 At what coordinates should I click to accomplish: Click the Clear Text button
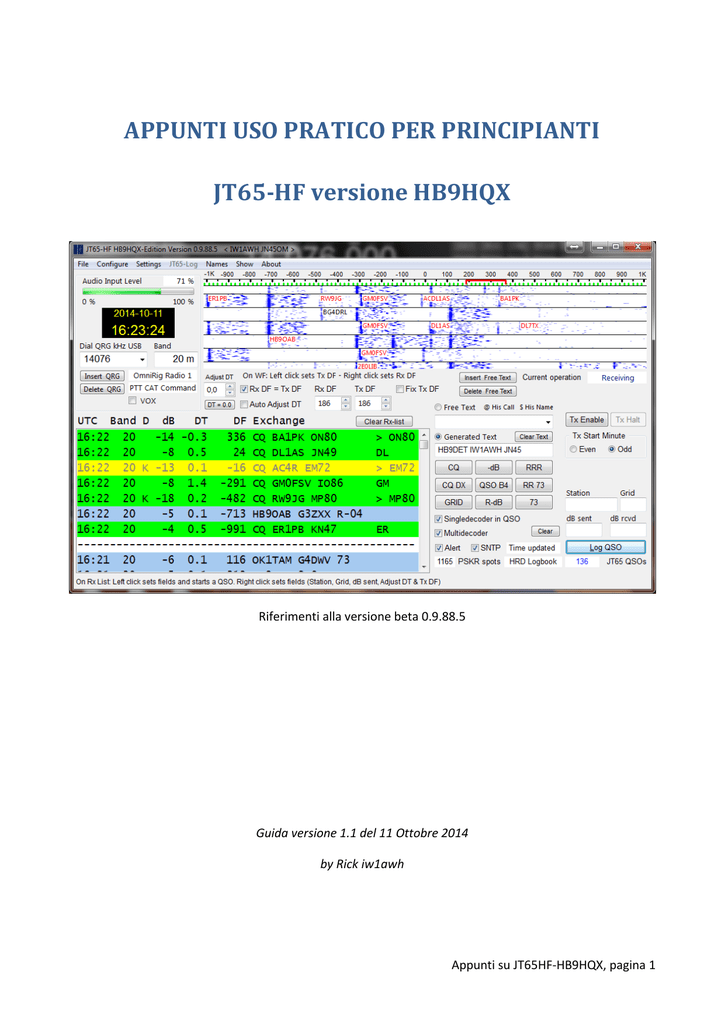(x=534, y=437)
